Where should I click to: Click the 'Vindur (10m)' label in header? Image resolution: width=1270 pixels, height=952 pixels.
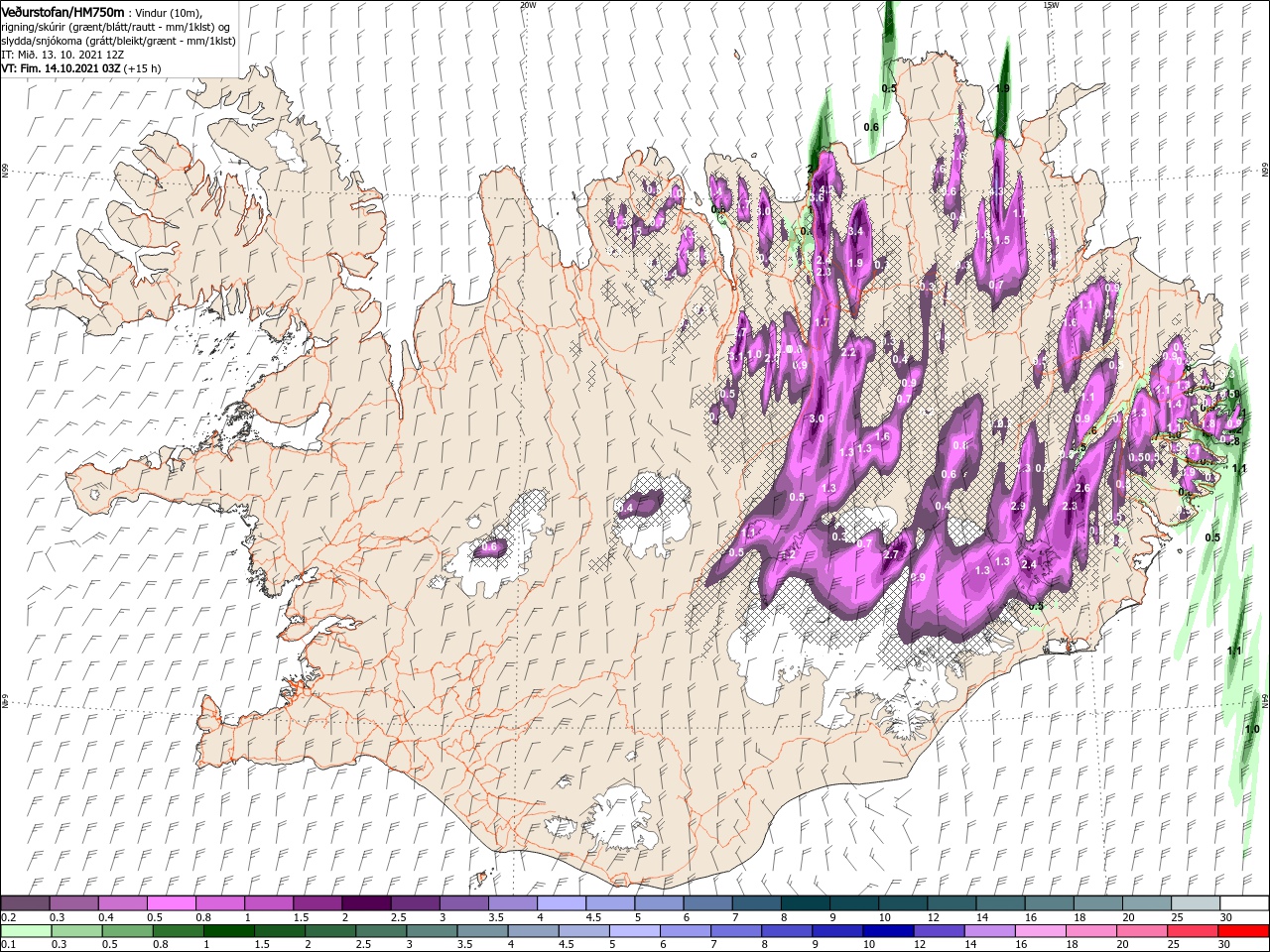coord(169,12)
